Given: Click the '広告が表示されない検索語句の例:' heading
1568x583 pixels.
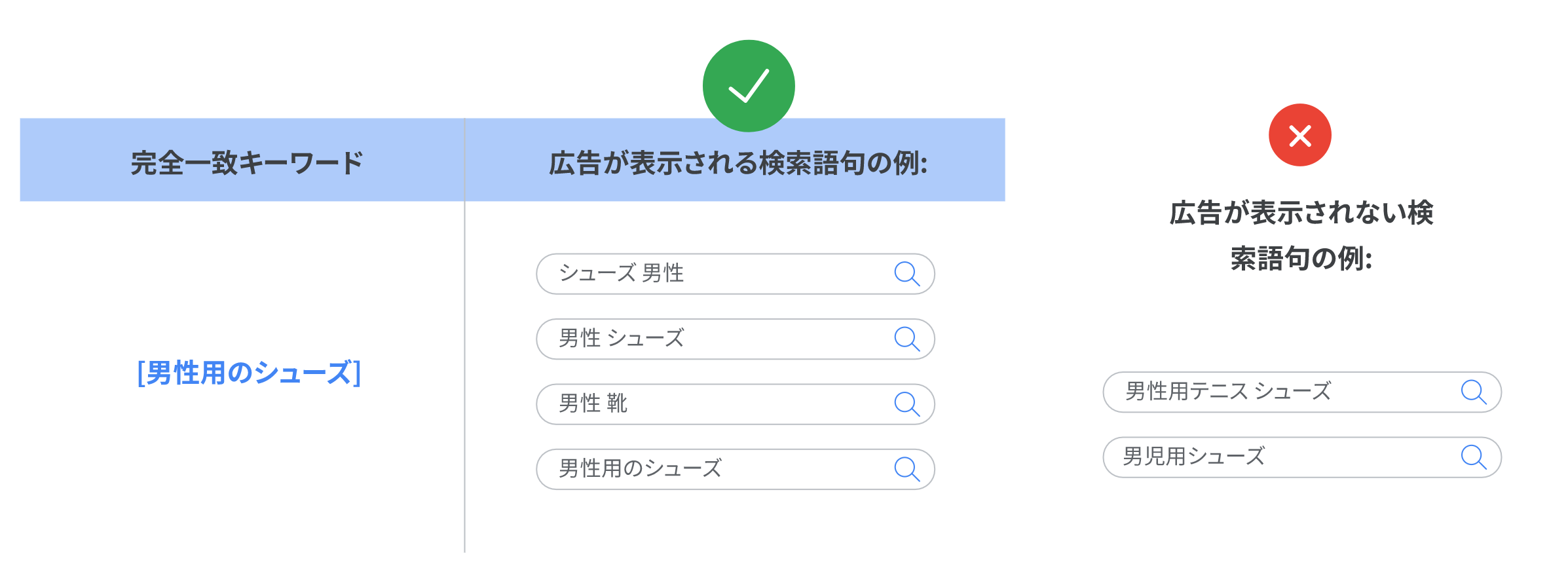Looking at the screenshot, I should coord(1301,235).
